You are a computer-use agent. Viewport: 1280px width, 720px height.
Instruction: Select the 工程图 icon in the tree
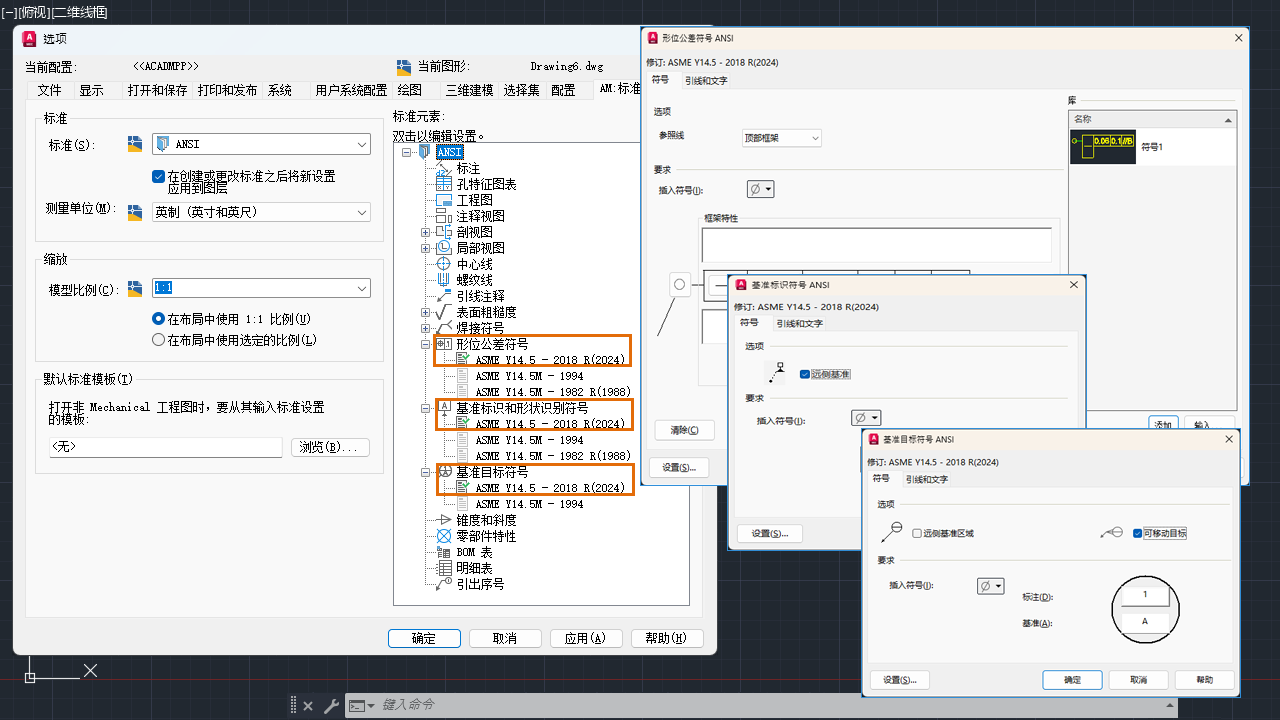[x=445, y=200]
